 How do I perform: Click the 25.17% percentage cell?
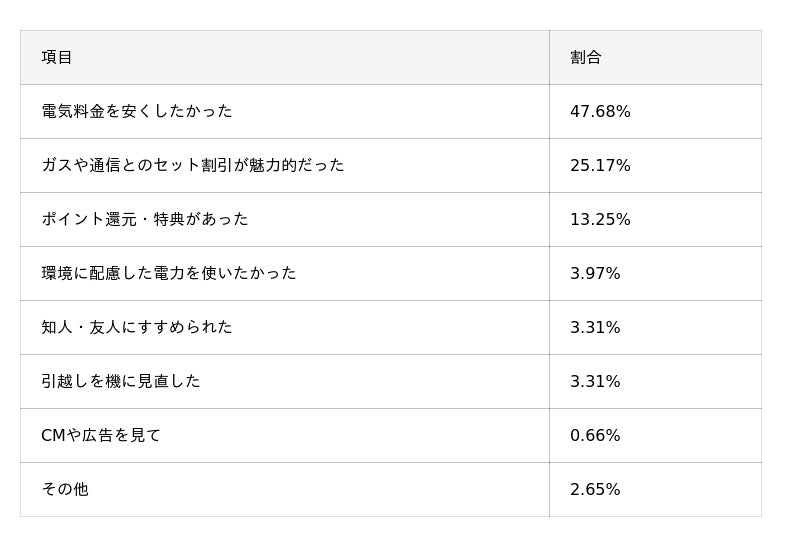(600, 165)
